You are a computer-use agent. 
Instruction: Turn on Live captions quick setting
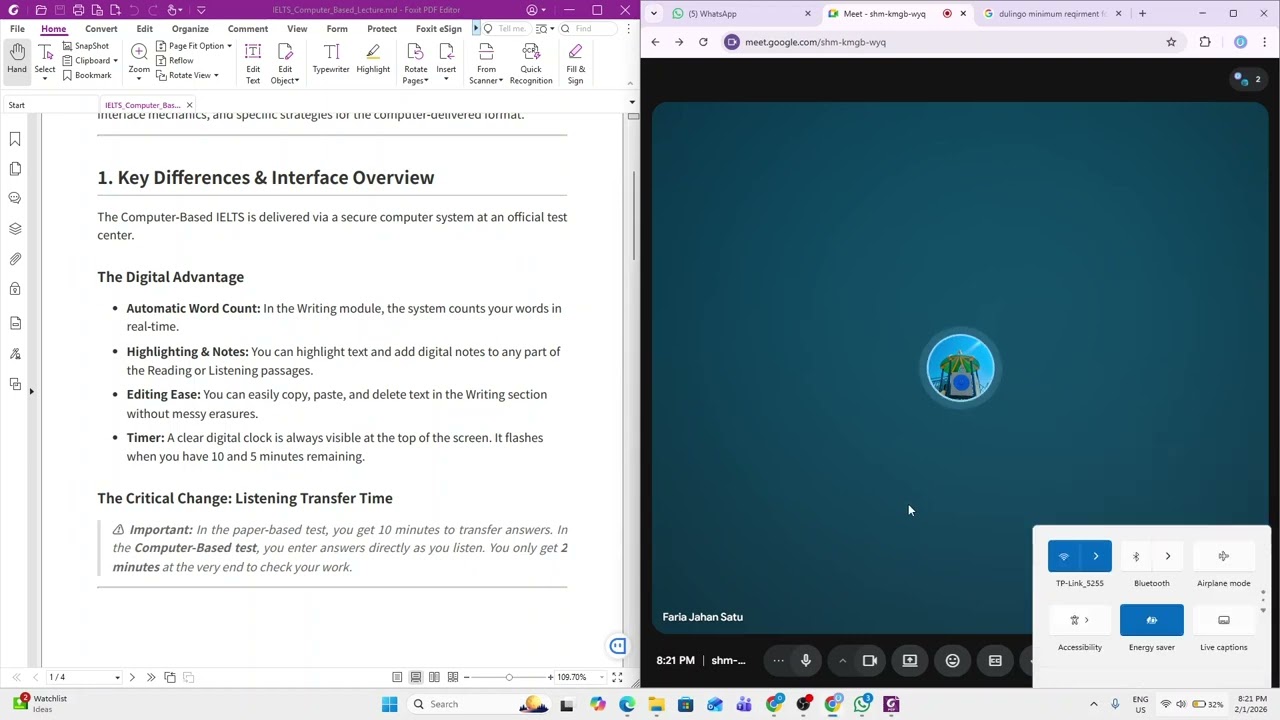pos(1223,620)
